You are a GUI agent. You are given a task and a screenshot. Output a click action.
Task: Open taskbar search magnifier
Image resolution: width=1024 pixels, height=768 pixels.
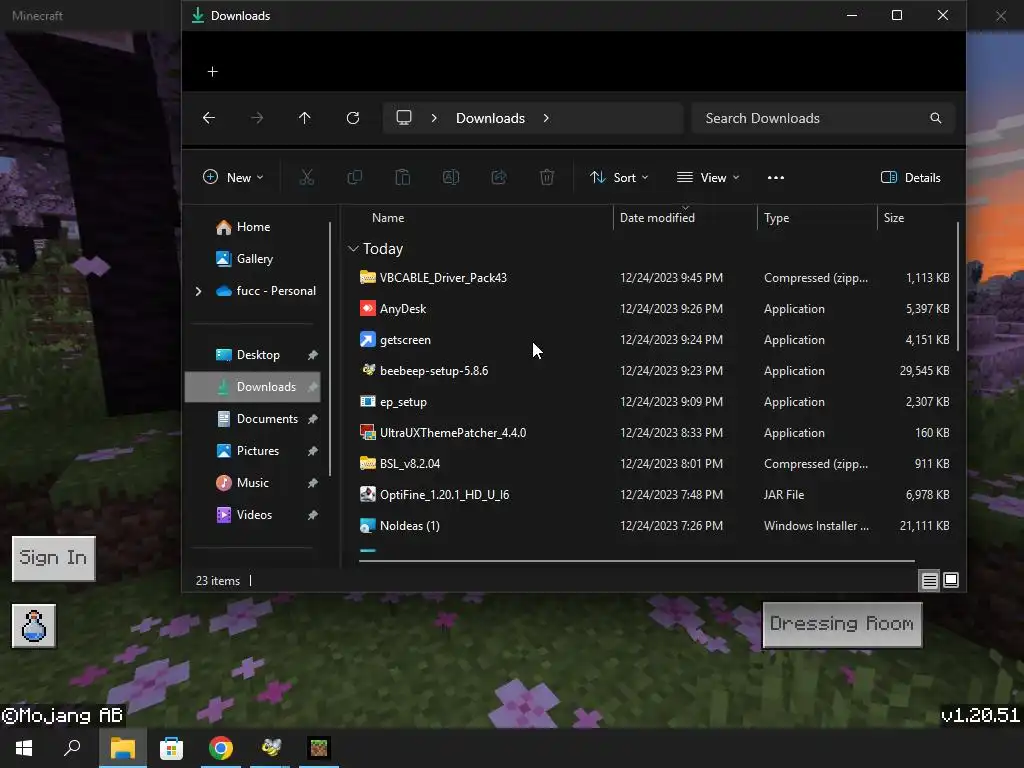pos(72,748)
